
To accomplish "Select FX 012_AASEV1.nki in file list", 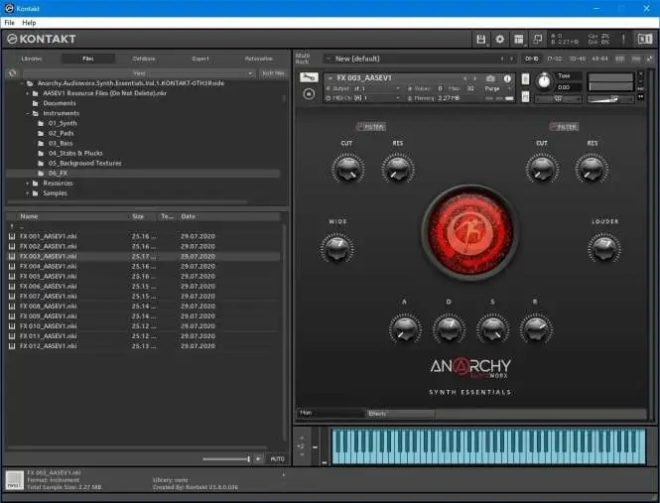I will coord(144,346).
